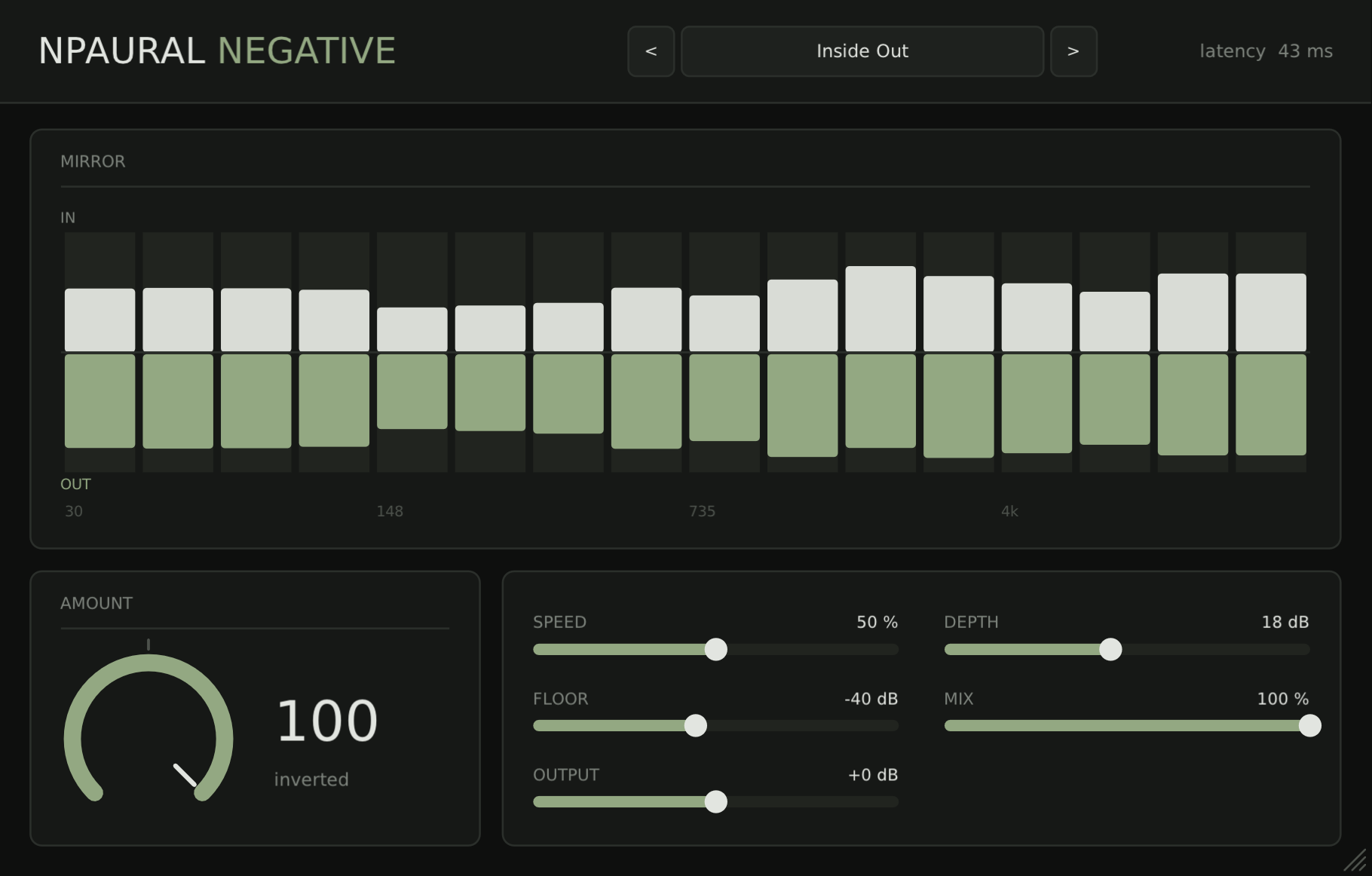
Task: Click the 148 frequency axis label
Action: click(390, 511)
